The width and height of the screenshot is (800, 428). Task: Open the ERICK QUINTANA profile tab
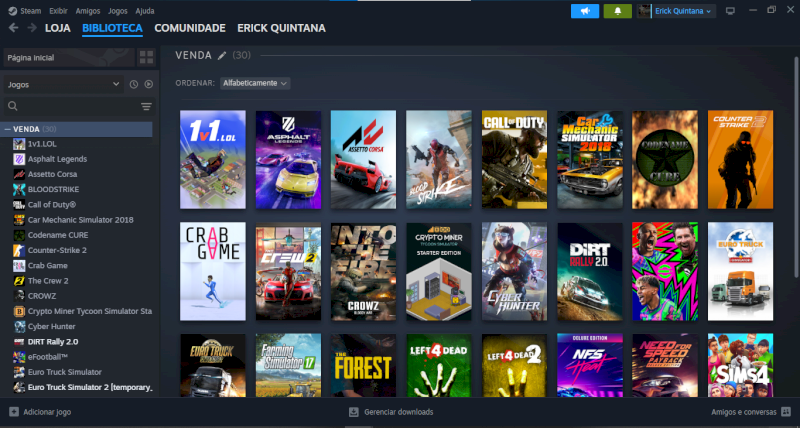pyautogui.click(x=281, y=28)
